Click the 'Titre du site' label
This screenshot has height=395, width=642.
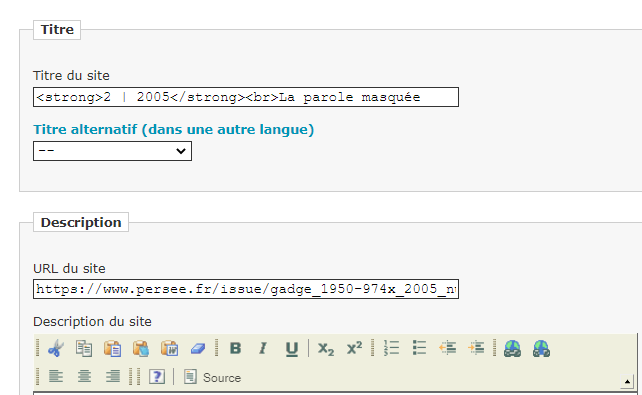pyautogui.click(x=71, y=76)
